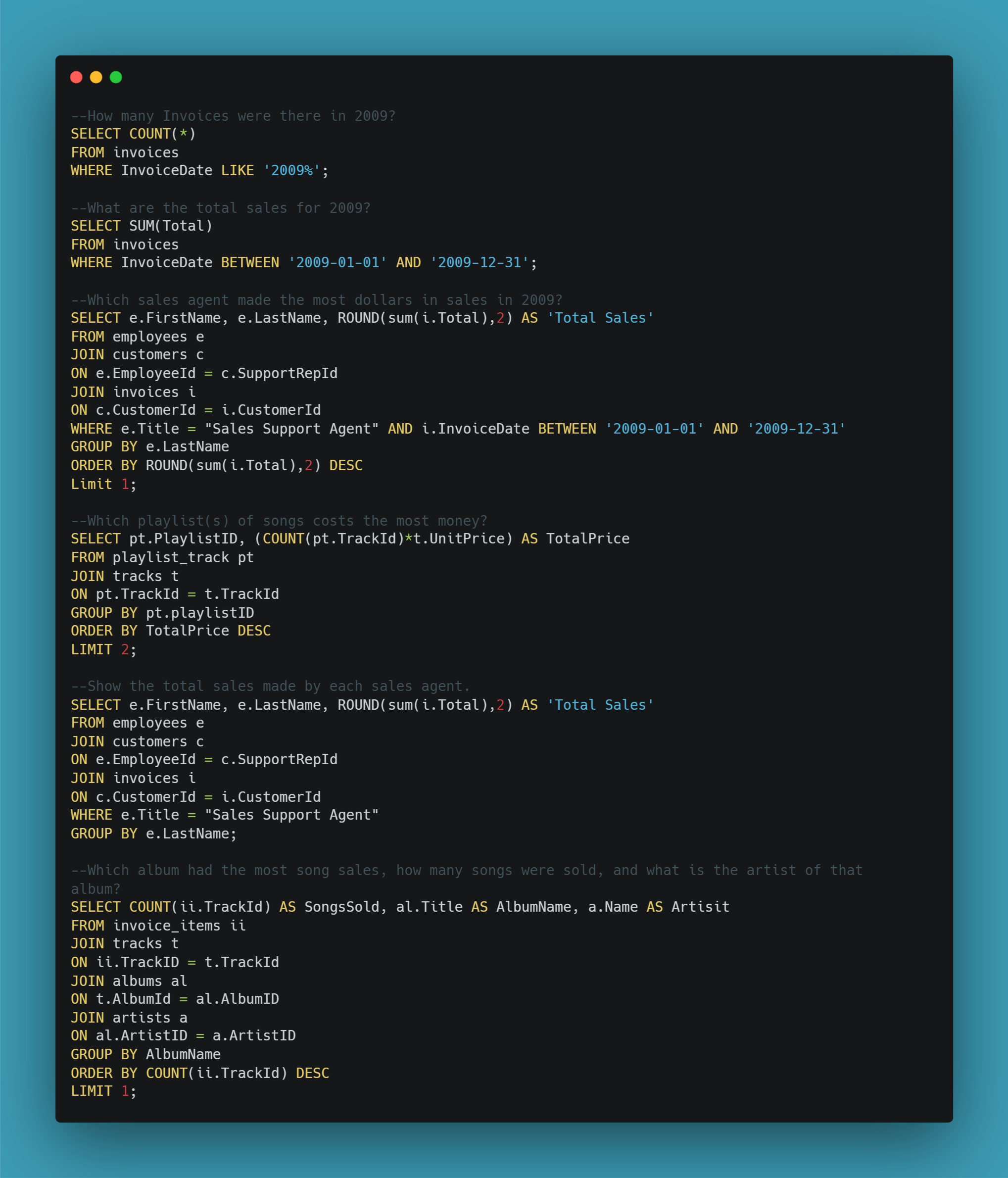Click the "LIMIT 2;" line

[x=103, y=650]
